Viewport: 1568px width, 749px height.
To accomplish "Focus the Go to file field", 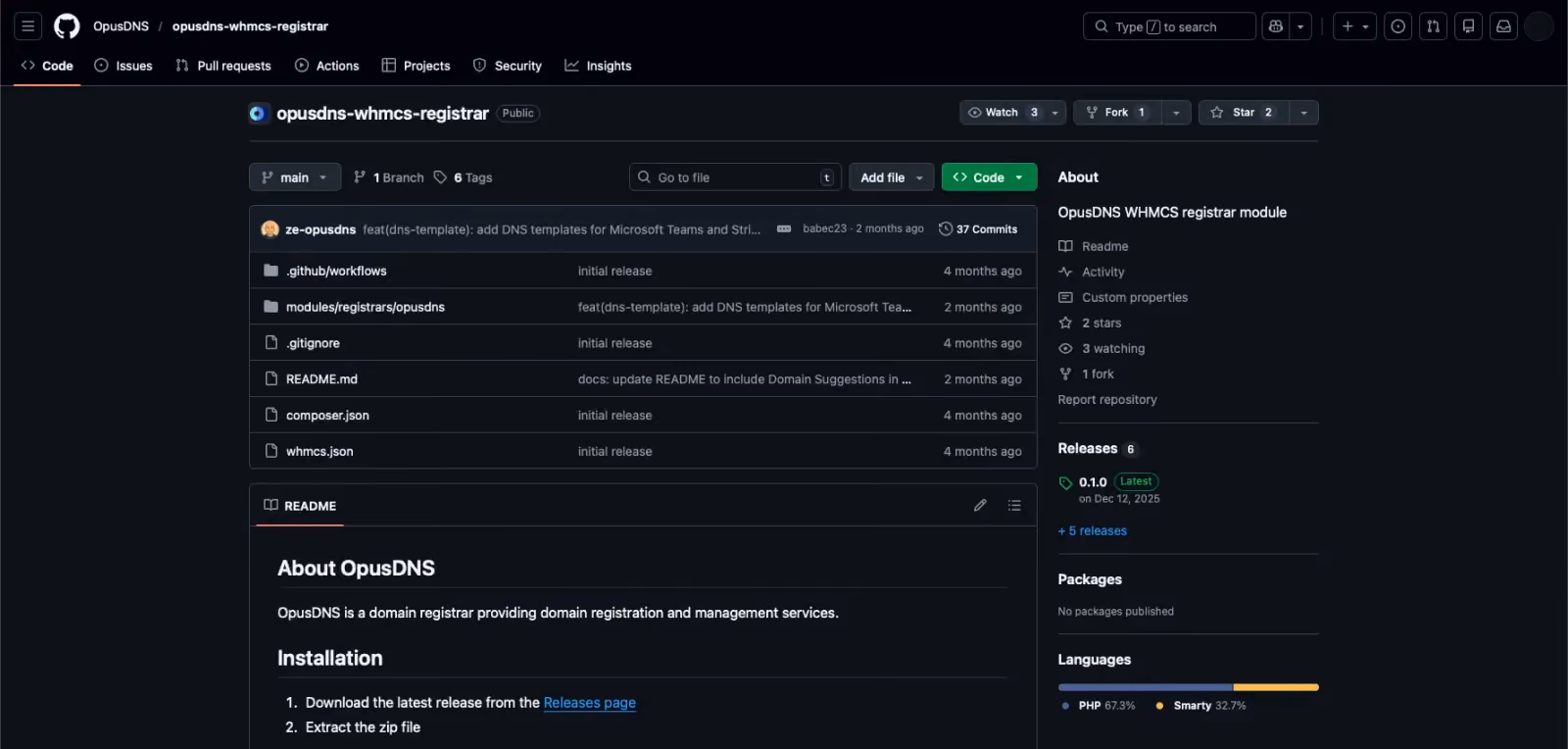I will 735,177.
